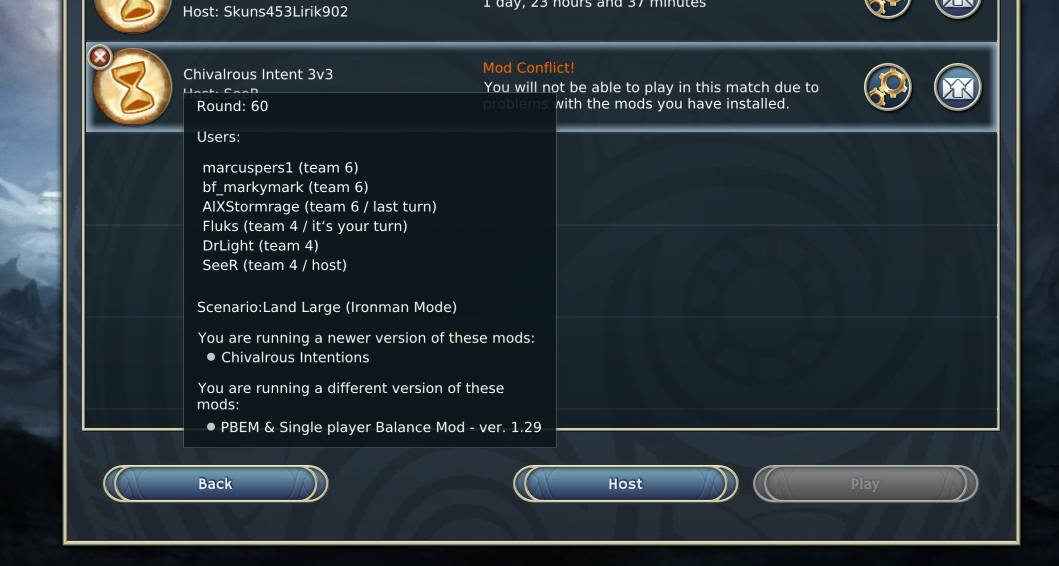Screen dimensions: 1059x566
Task: Click the greyed-out Play button
Action: [865, 484]
